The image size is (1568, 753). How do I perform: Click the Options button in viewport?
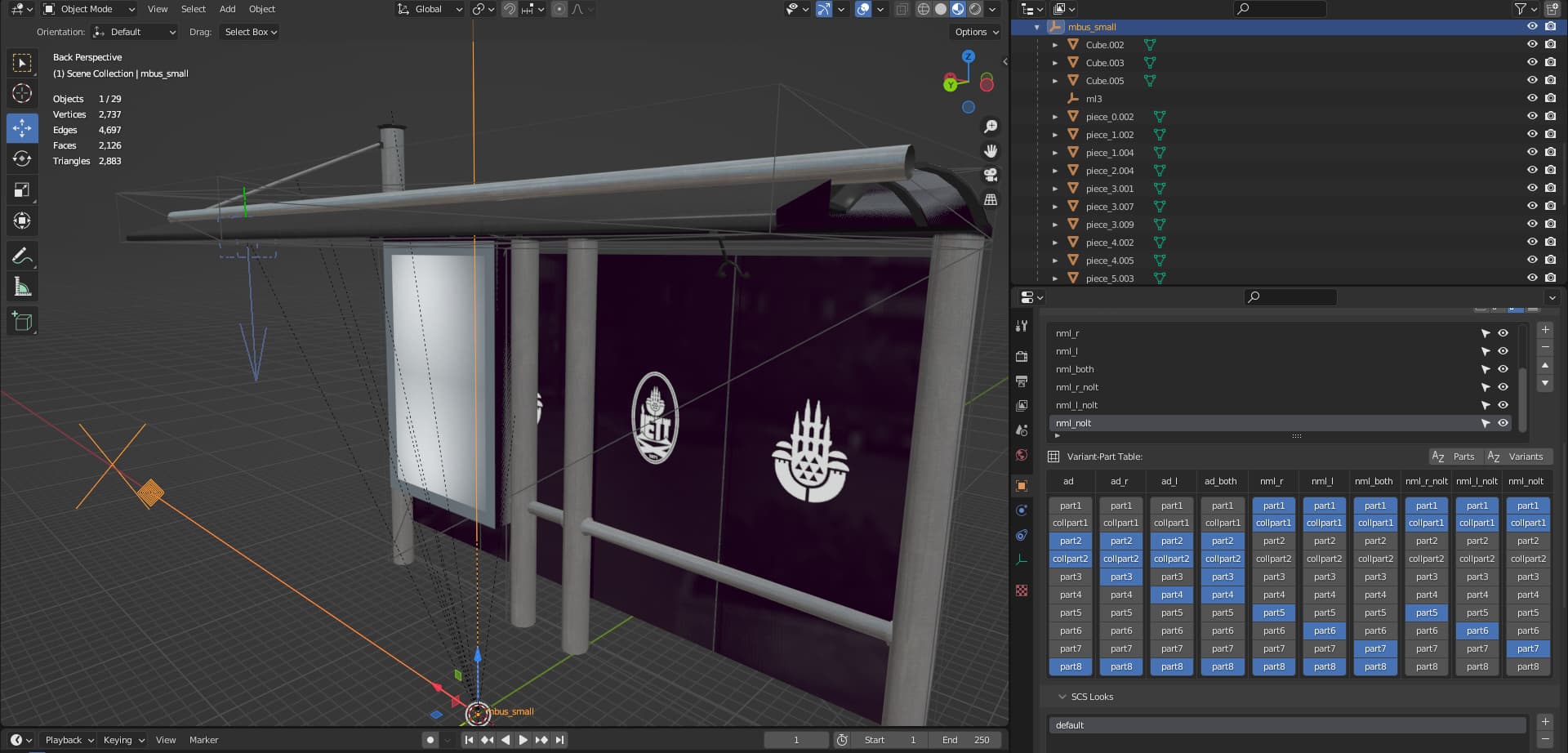click(x=976, y=32)
